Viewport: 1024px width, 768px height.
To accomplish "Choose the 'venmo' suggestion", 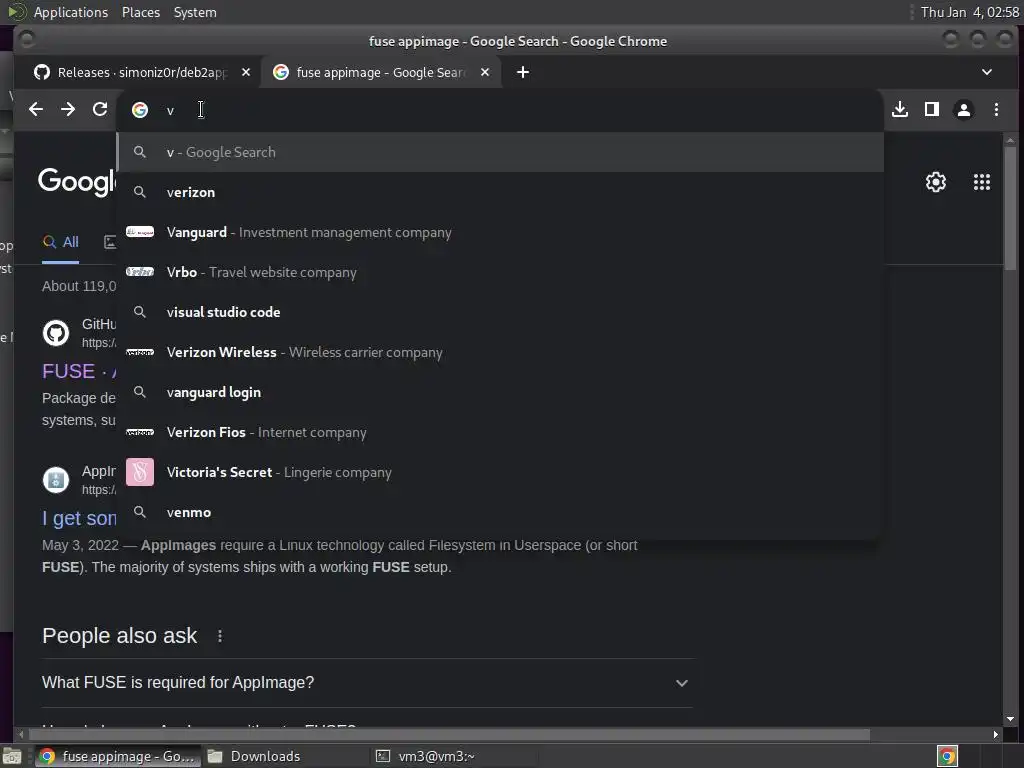I will pos(500,513).
